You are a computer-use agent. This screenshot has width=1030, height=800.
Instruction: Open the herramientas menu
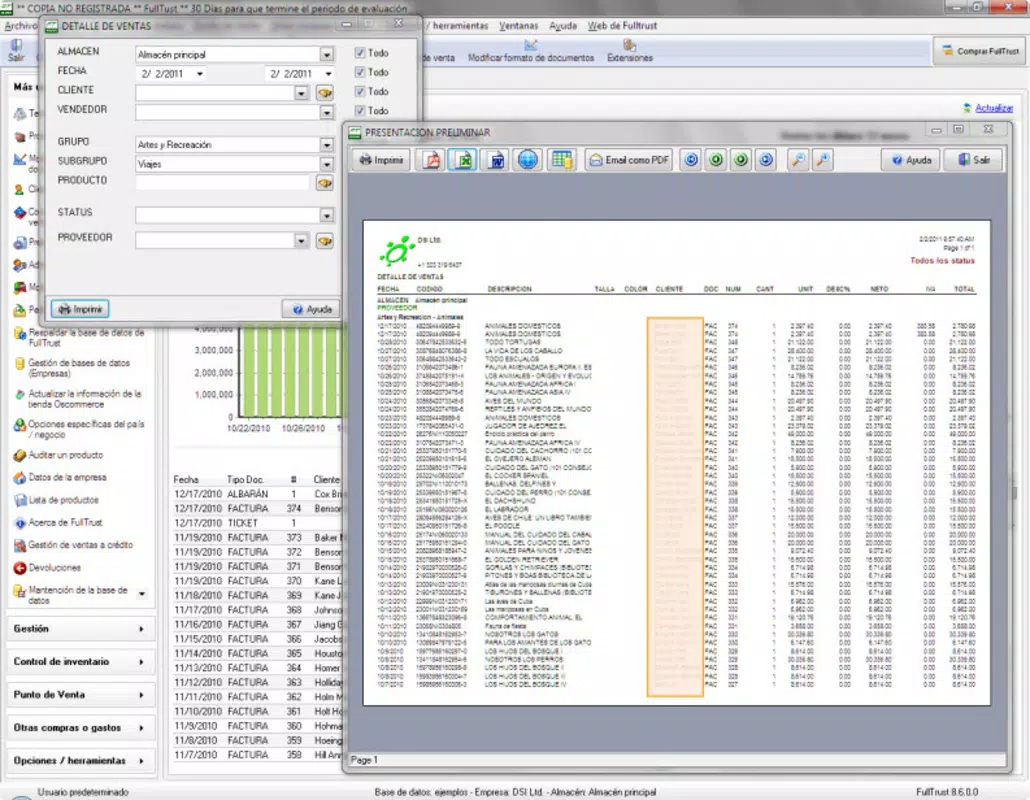(x=460, y=26)
